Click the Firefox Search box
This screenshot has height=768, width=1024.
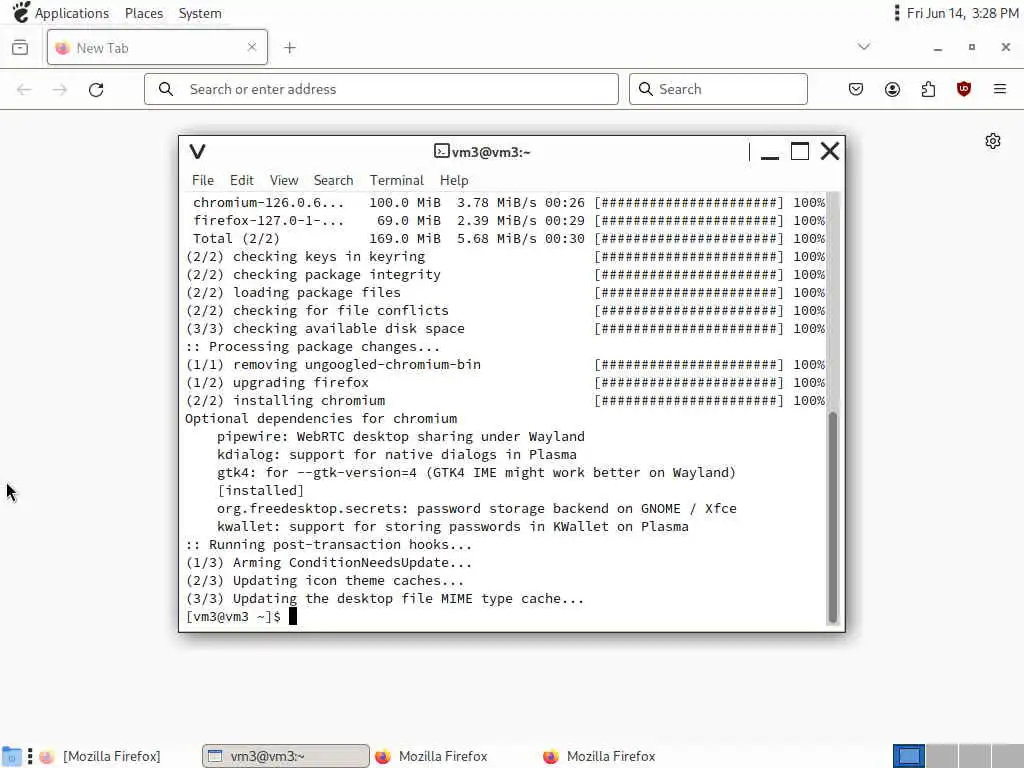tap(718, 89)
